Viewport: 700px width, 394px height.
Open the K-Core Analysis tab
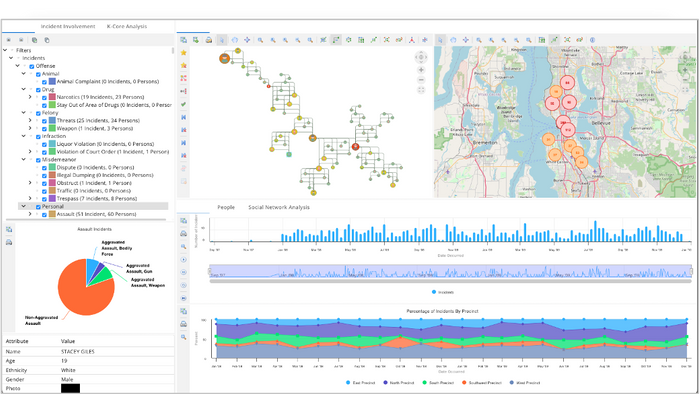coord(127,26)
